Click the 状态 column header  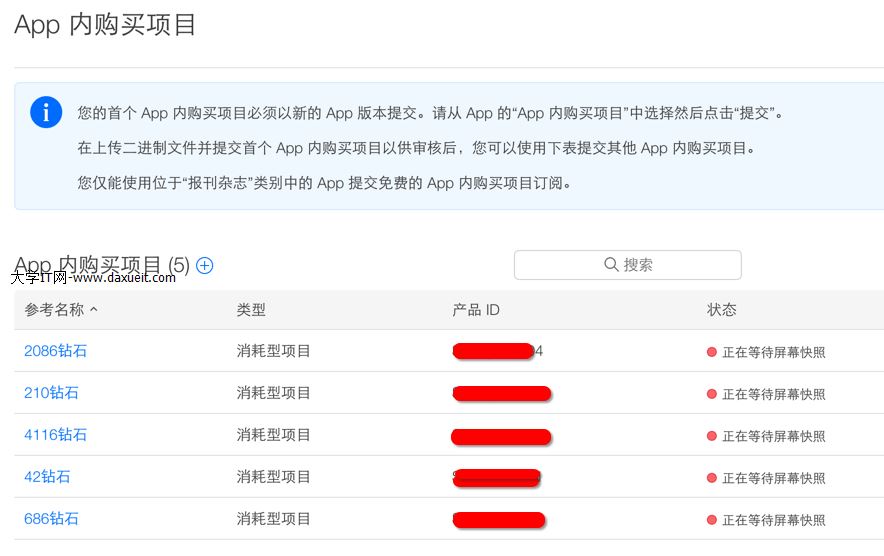click(x=721, y=310)
